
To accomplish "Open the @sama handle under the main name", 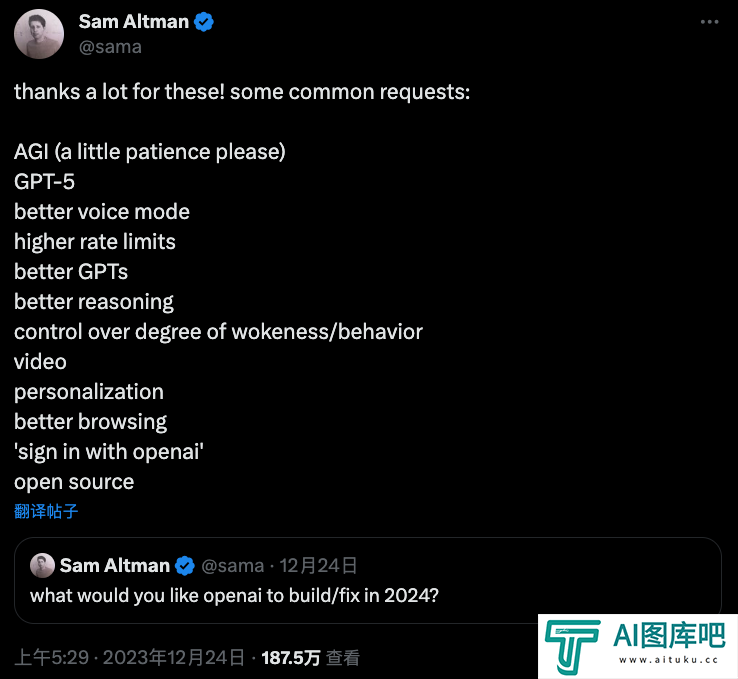I will [110, 47].
